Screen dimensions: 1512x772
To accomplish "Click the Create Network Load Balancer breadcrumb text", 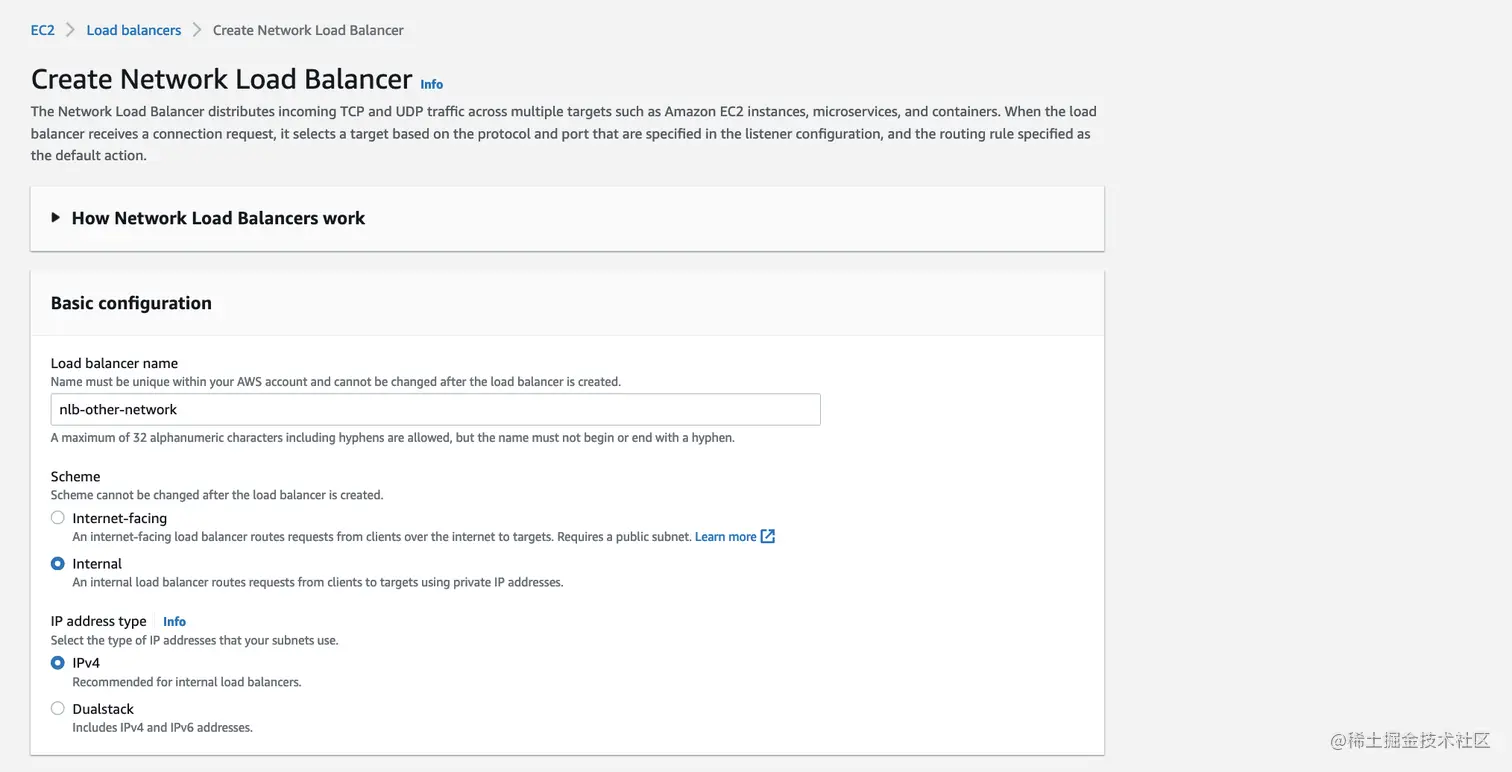I will coord(308,30).
